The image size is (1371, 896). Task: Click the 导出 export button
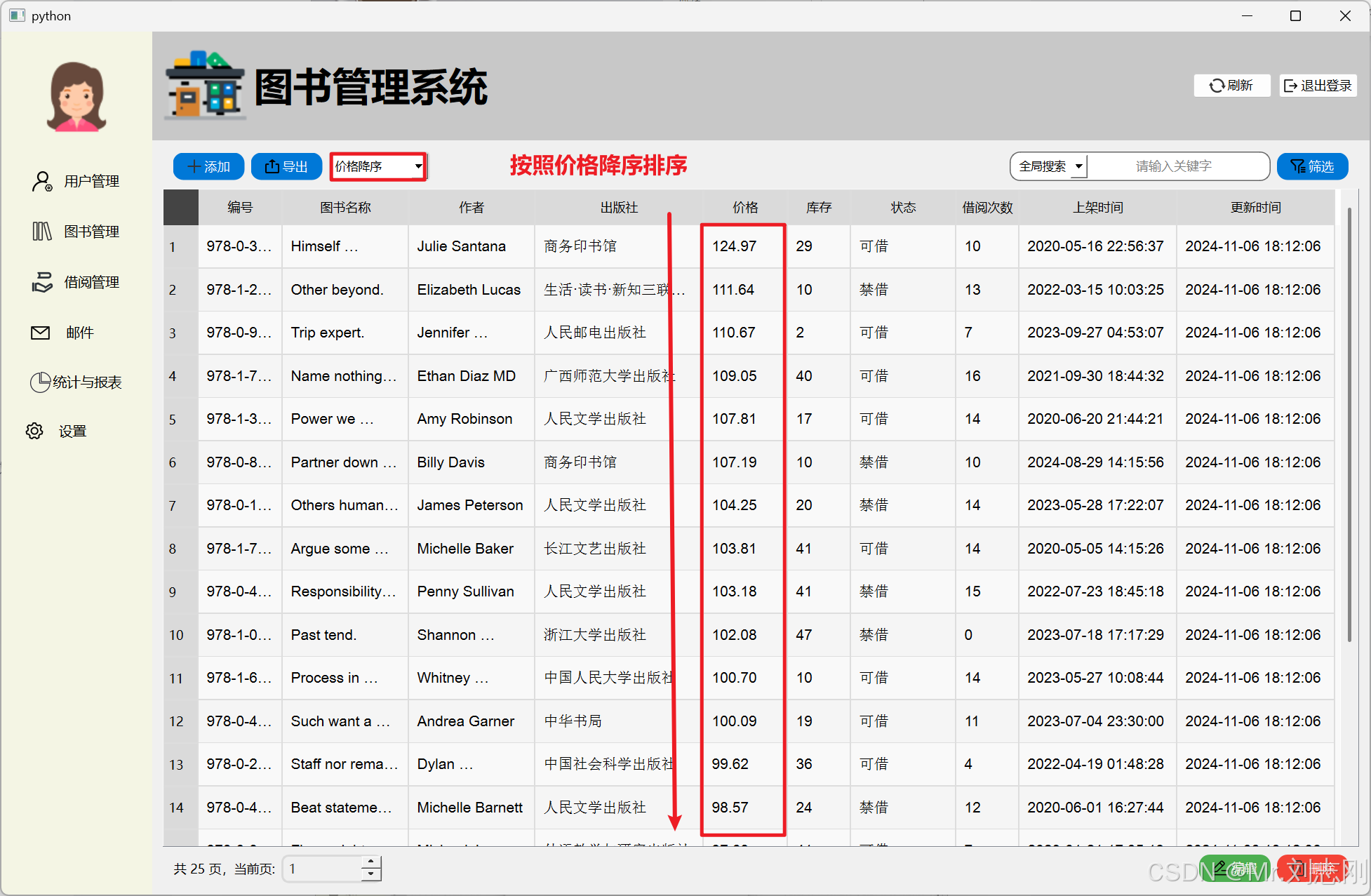[x=286, y=166]
